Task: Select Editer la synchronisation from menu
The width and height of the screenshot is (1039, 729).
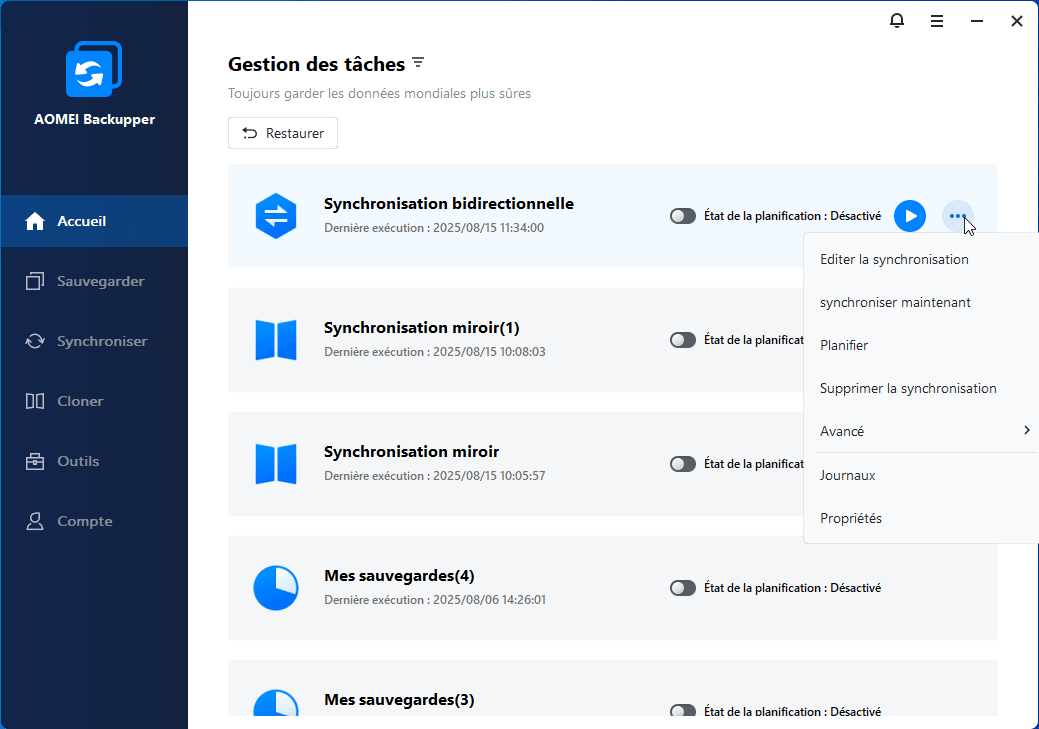Action: tap(894, 259)
